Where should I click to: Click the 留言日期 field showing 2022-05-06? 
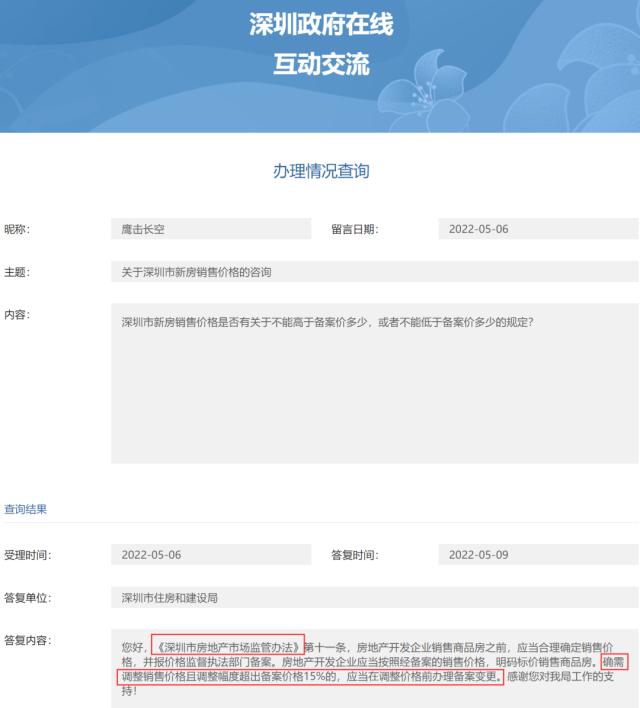[x=538, y=229]
